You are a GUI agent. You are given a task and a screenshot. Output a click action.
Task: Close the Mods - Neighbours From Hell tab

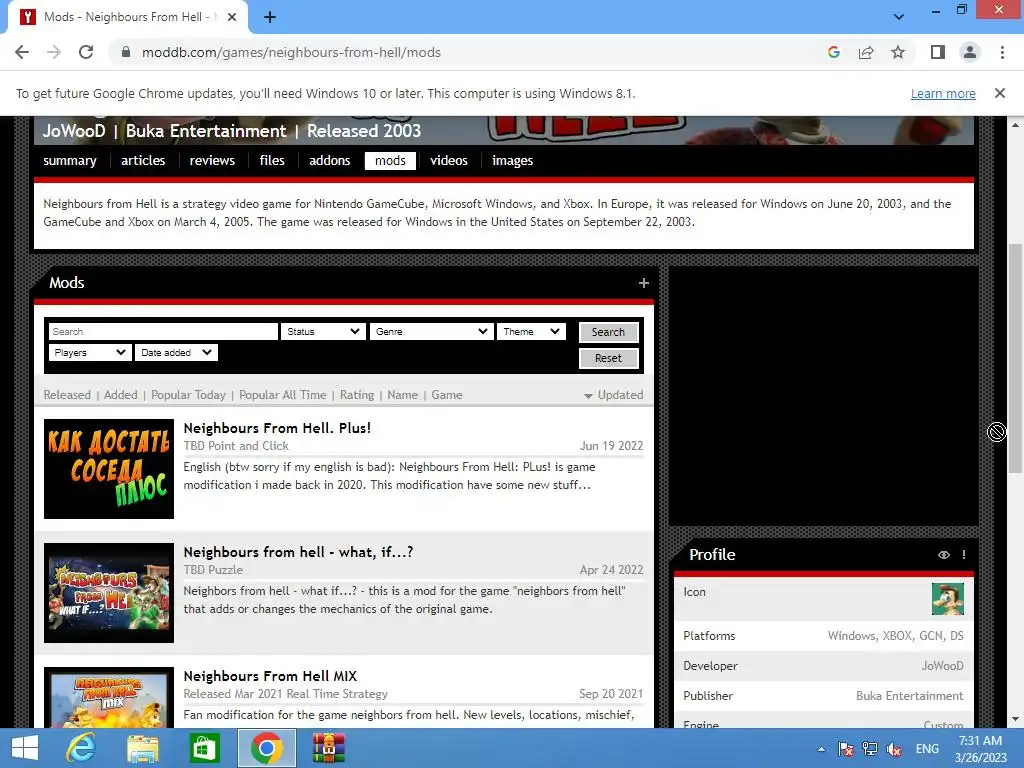click(x=232, y=17)
